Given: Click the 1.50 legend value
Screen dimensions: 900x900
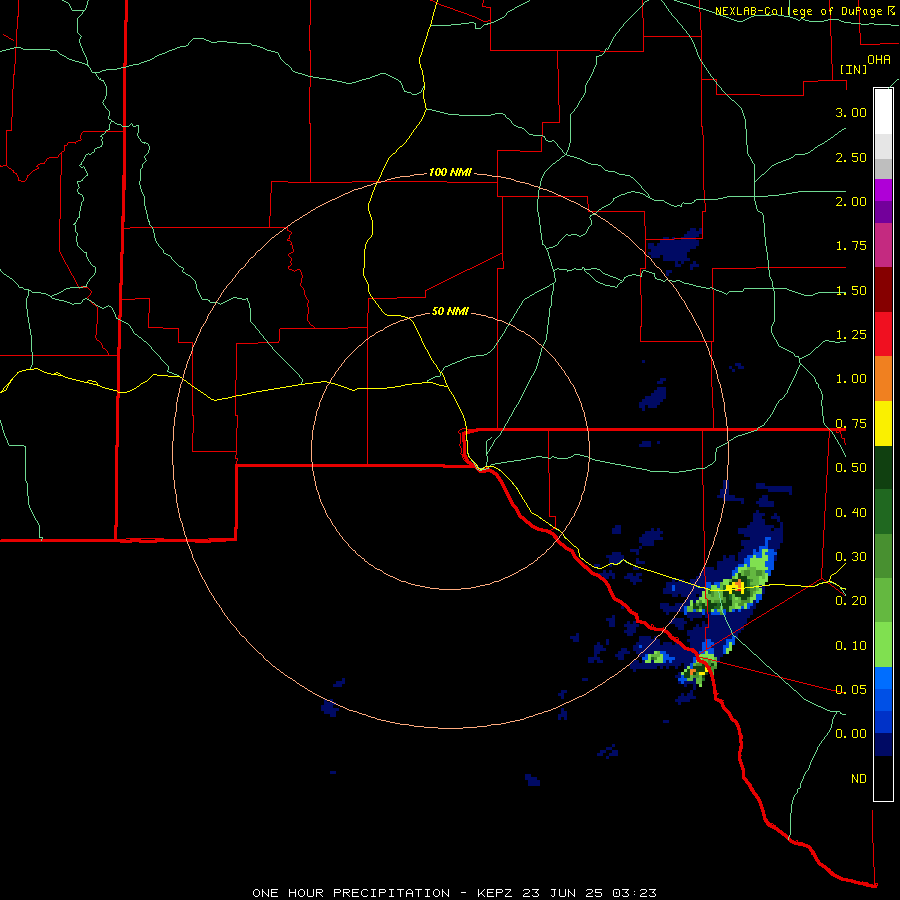Looking at the screenshot, I should click(851, 290).
